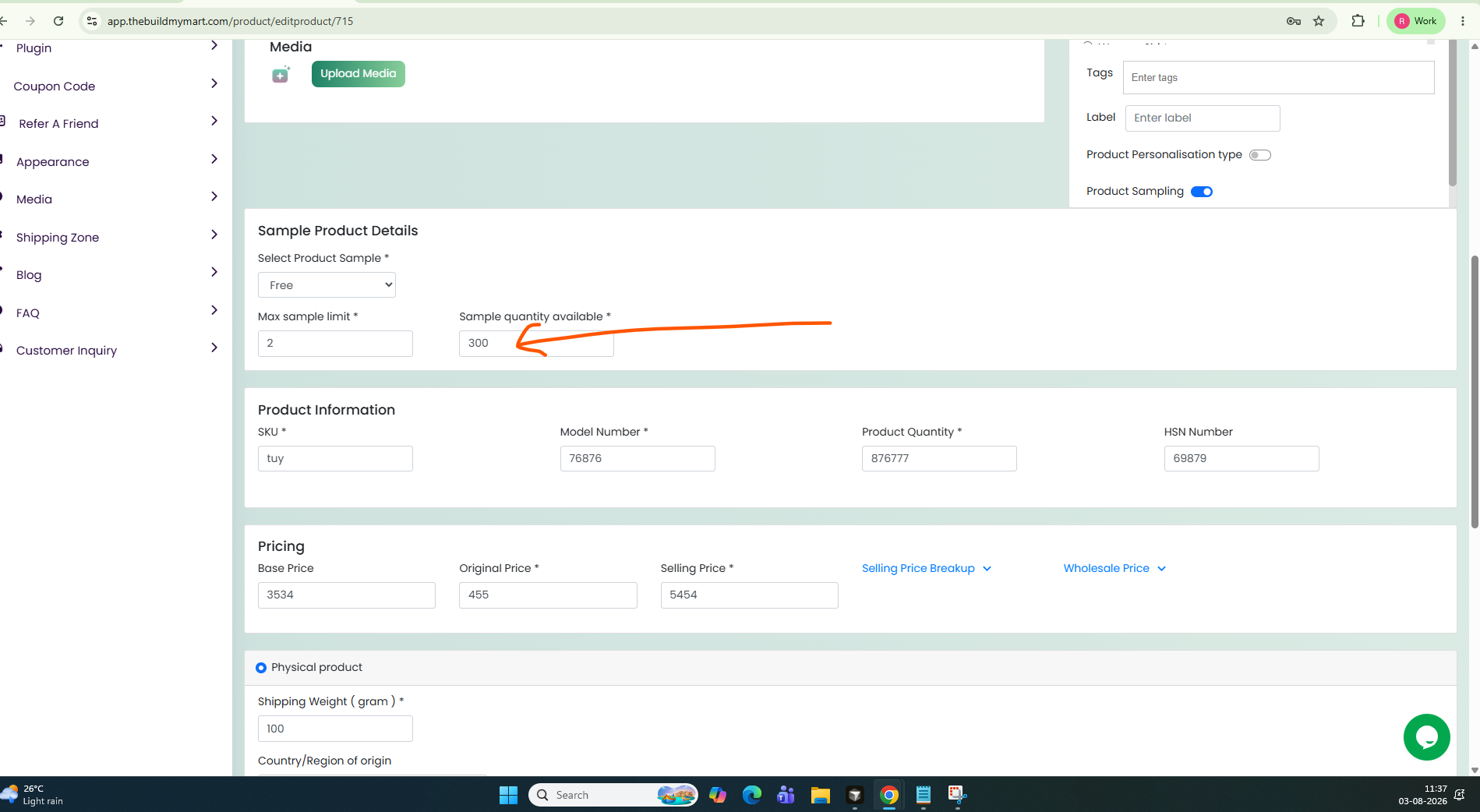Click the browser address bar URL
Screen dimensions: 1480x812
231,21
